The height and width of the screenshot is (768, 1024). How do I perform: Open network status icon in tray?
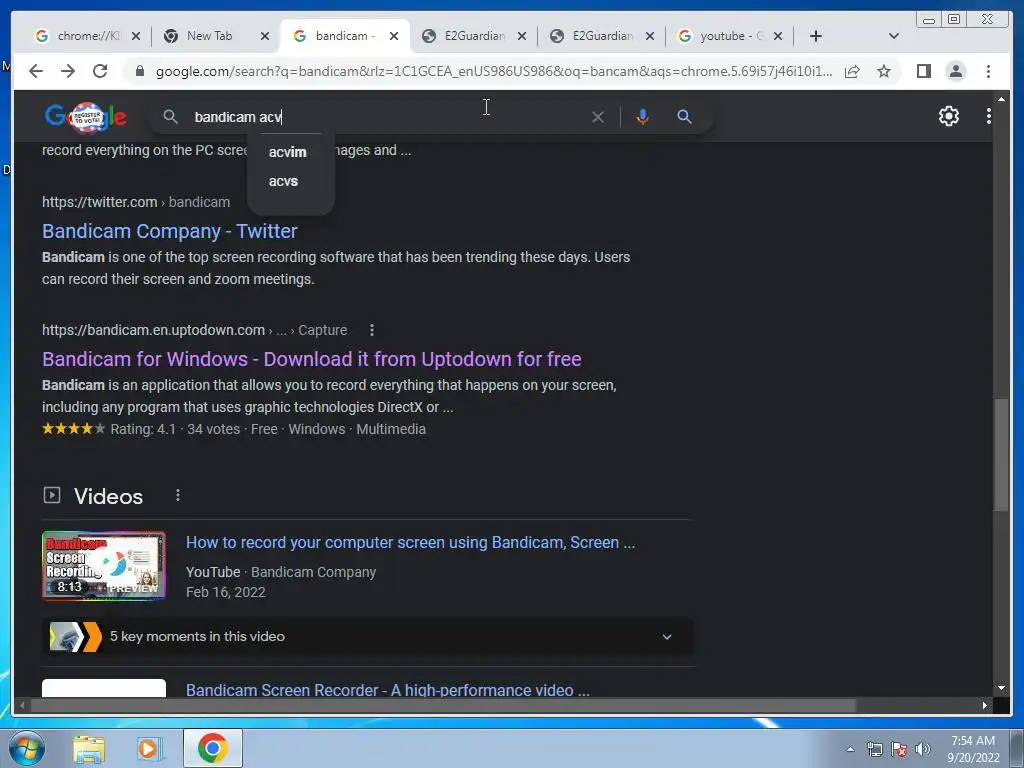click(x=874, y=749)
